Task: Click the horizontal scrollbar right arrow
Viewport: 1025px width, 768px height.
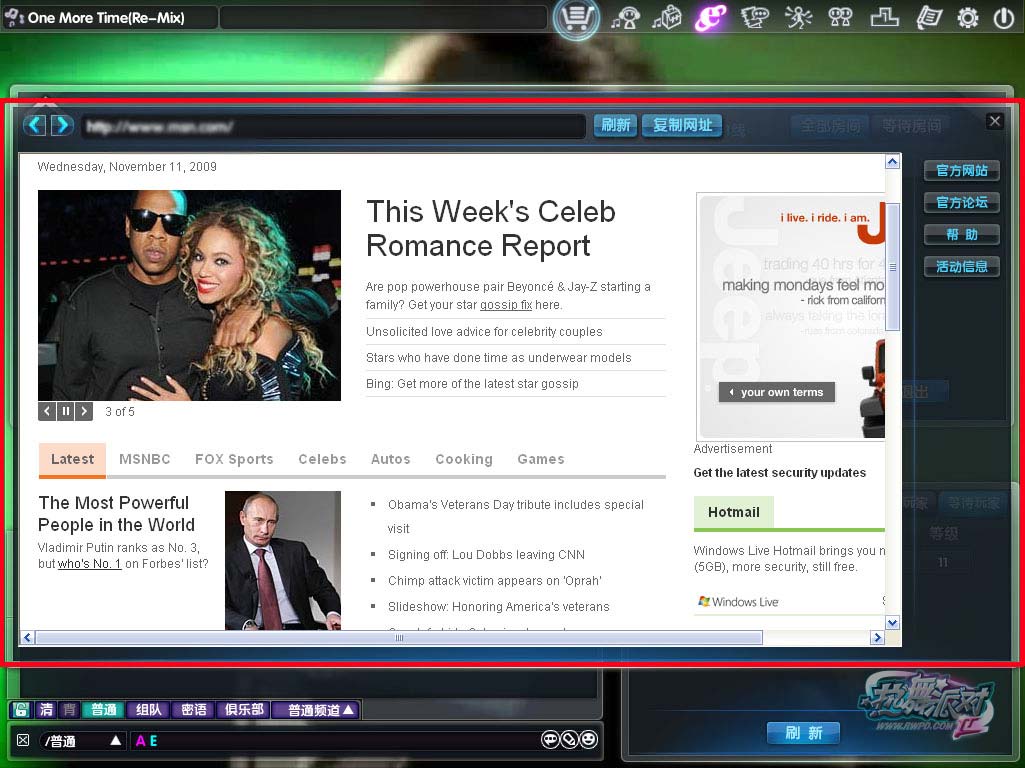Action: (x=877, y=637)
